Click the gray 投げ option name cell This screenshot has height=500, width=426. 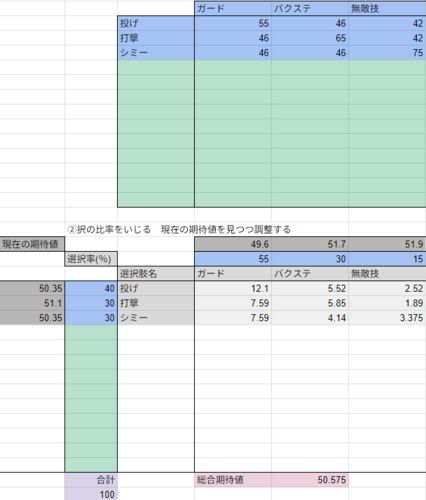point(156,288)
